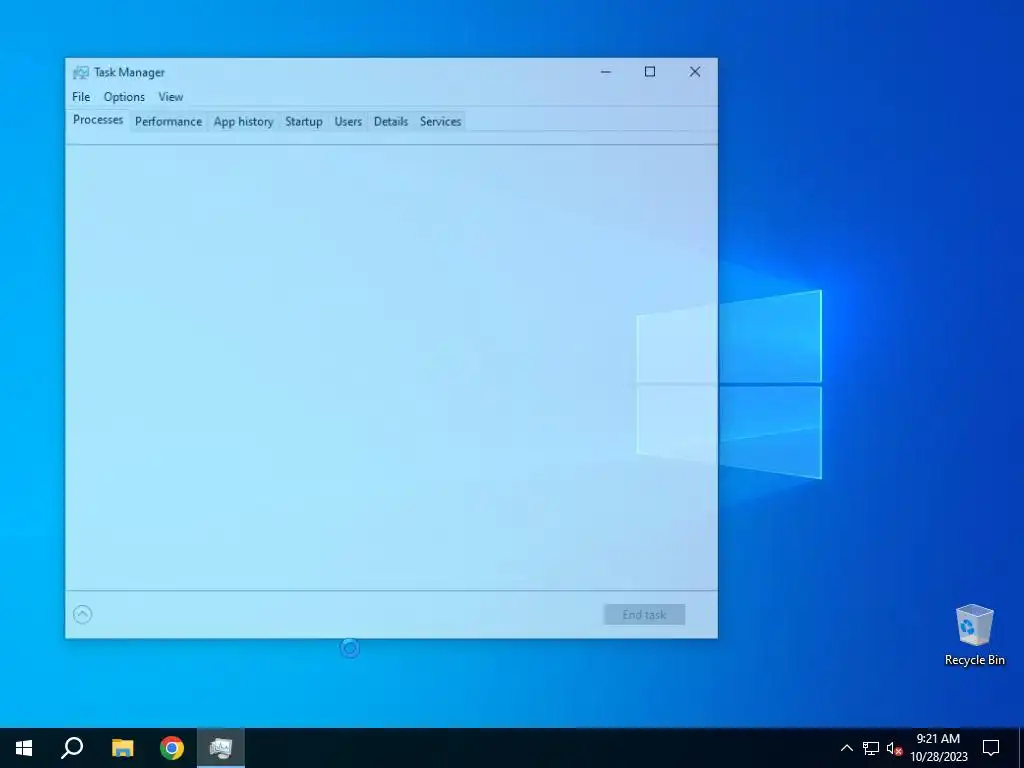Click the muted volume tray icon
The height and width of the screenshot is (768, 1024).
(894, 748)
